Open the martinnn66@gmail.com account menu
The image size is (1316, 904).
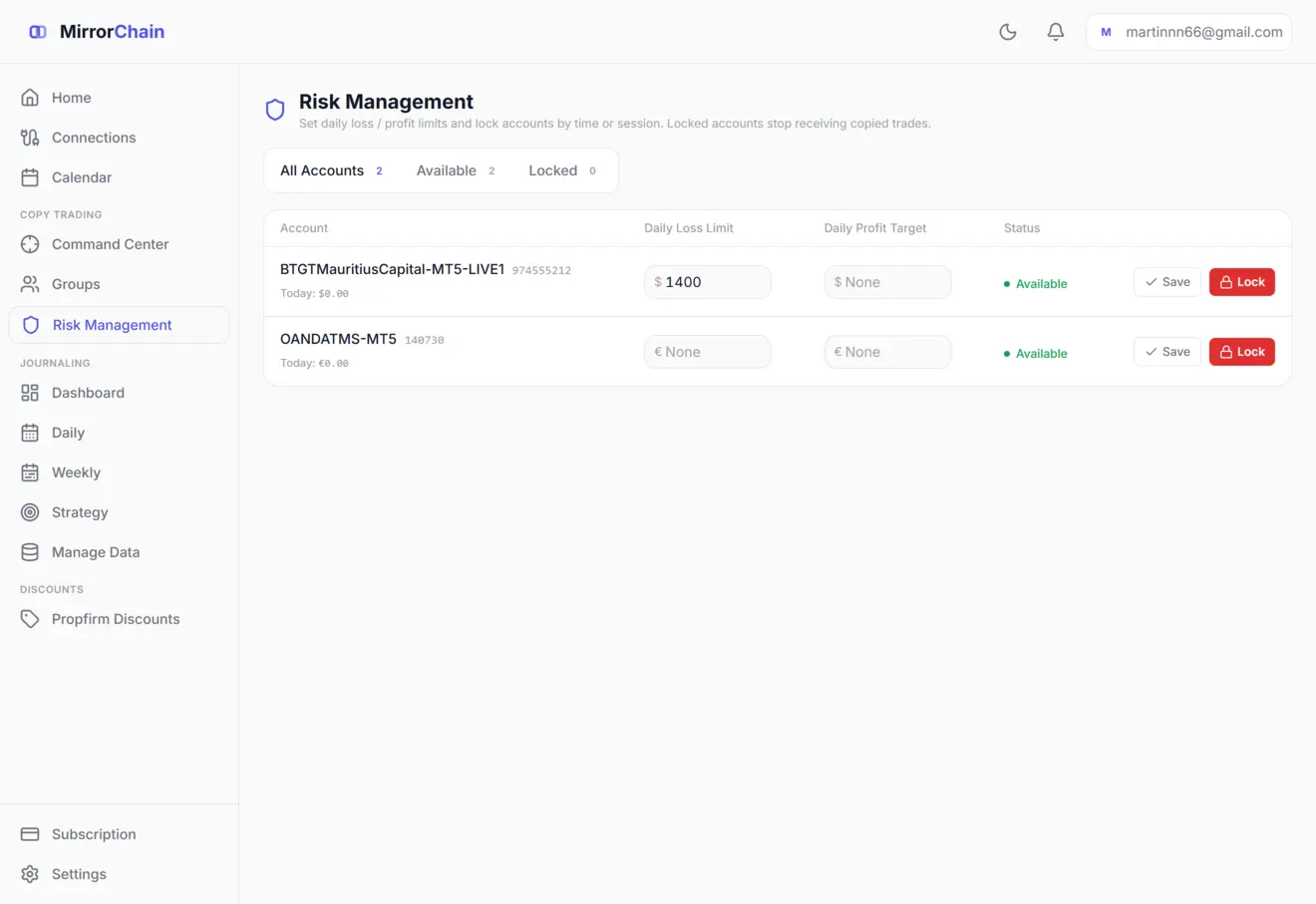click(x=1188, y=32)
